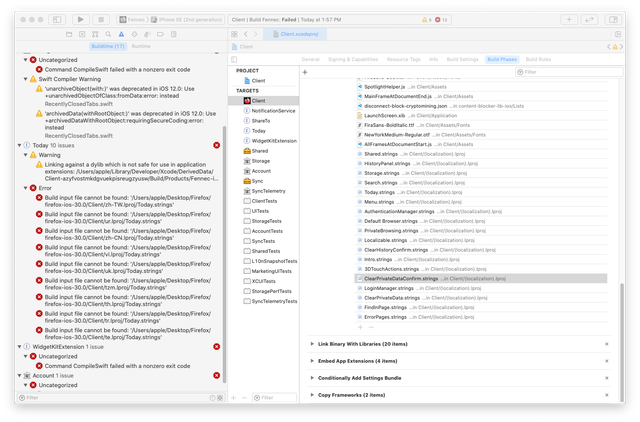The image size is (640, 422).
Task: Stop the running task with the Stop button
Action: tap(101, 19)
